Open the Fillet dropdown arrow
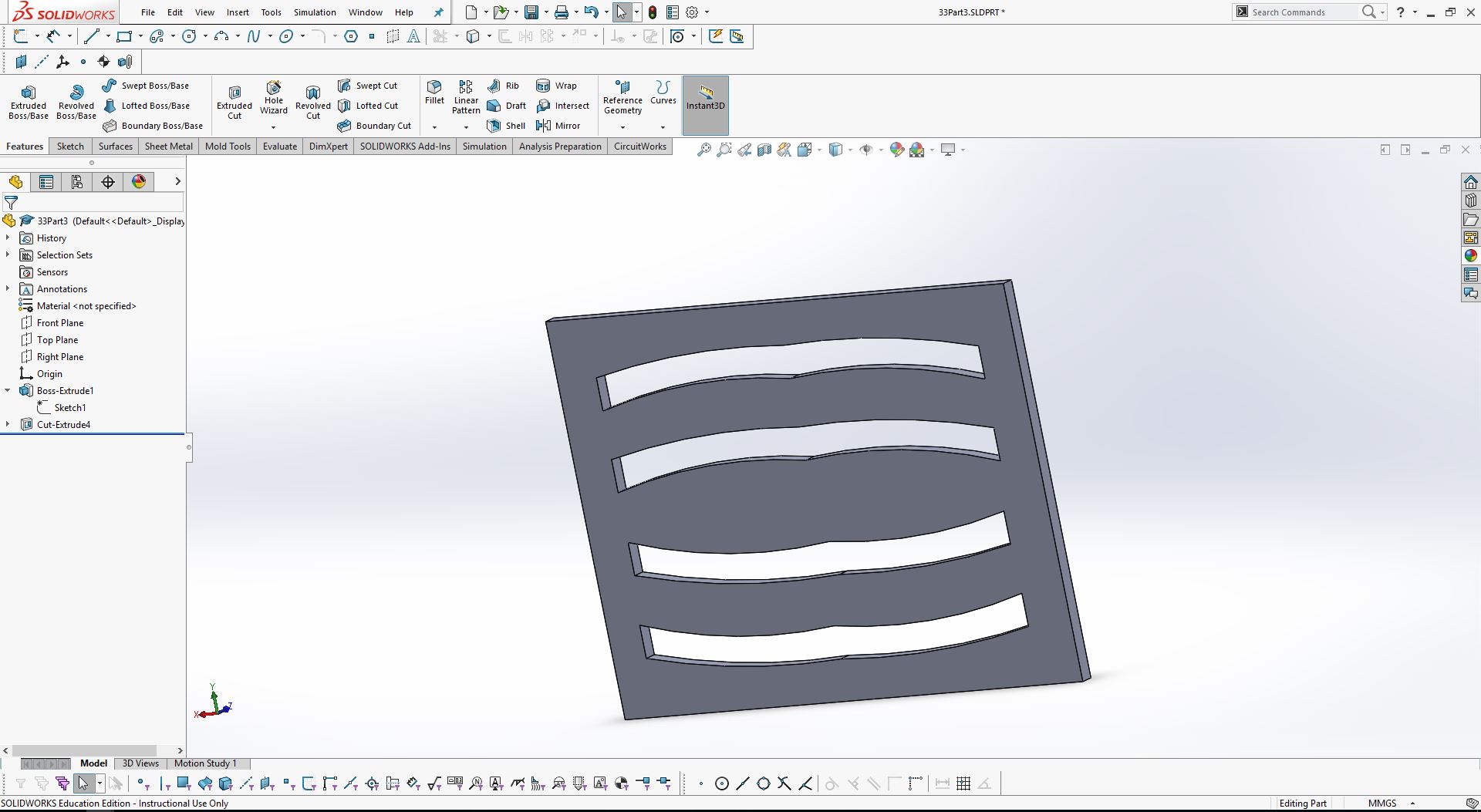Viewport: 1481px width, 812px height. point(434,127)
